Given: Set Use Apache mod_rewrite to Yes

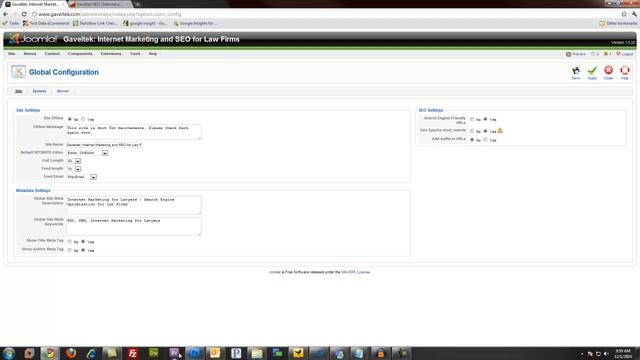Looking at the screenshot, I should [x=485, y=131].
